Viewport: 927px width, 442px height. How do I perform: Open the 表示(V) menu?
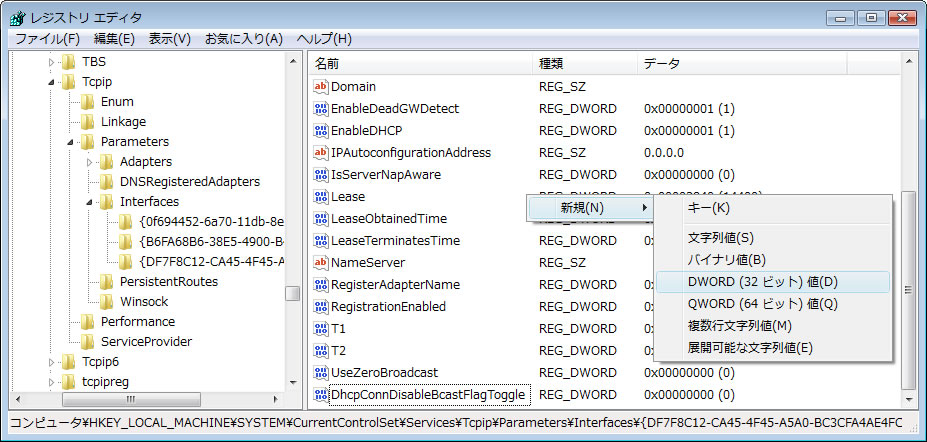point(170,39)
